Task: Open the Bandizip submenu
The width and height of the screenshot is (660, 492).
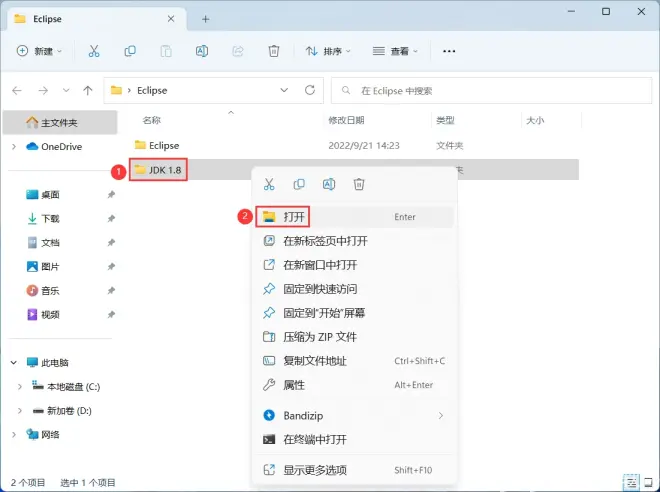Action: coord(354,415)
